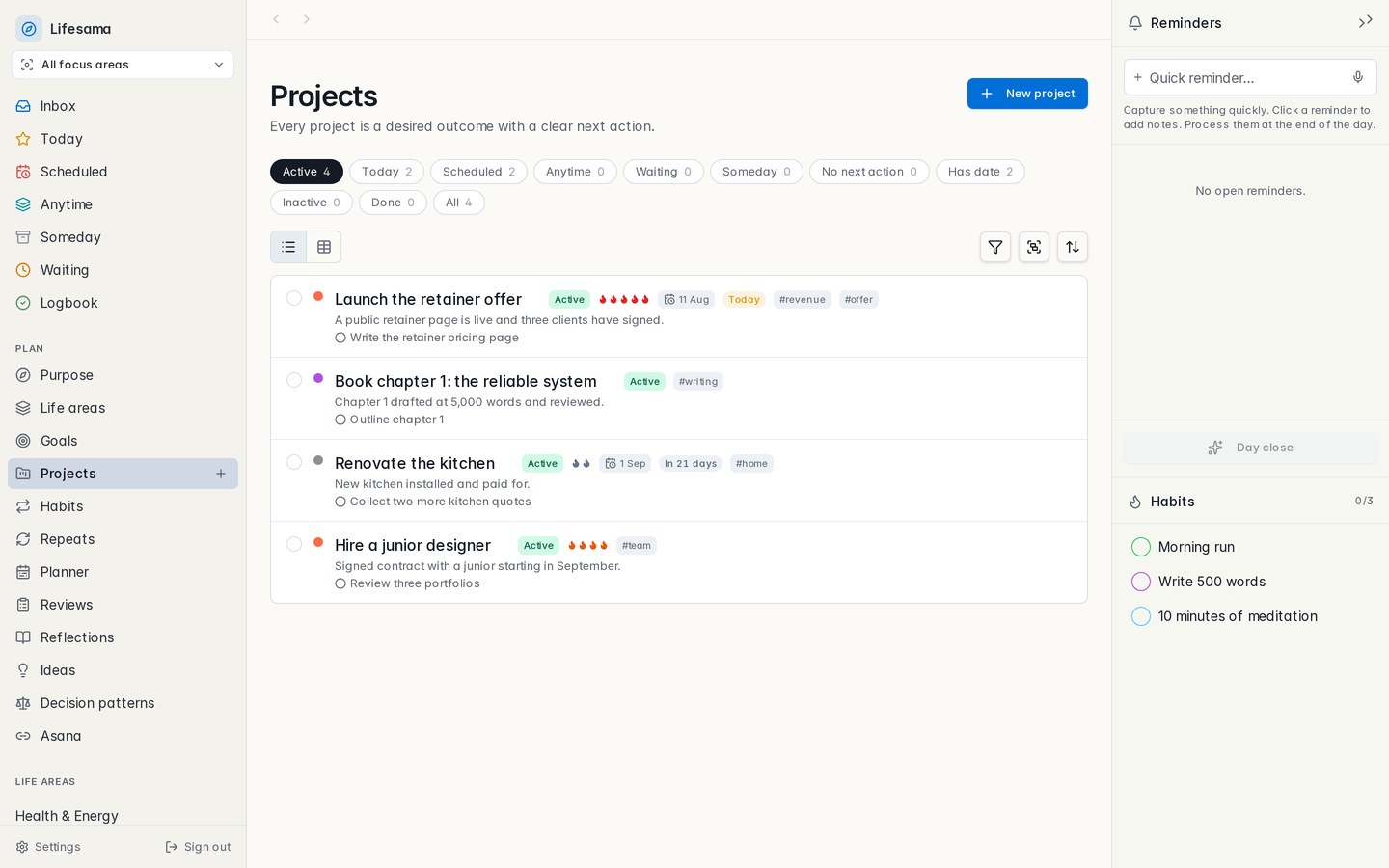Click the microphone icon in Quick reminder

[x=1358, y=77]
